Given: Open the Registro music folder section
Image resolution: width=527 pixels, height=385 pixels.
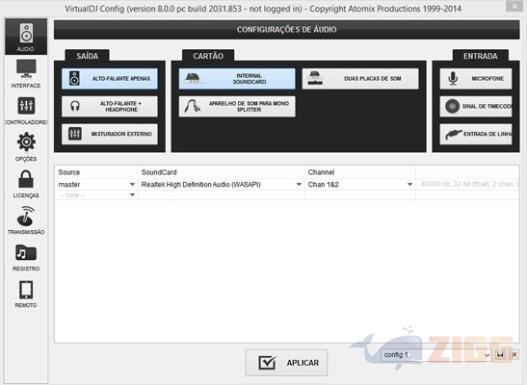Looking at the screenshot, I should click(26, 257).
